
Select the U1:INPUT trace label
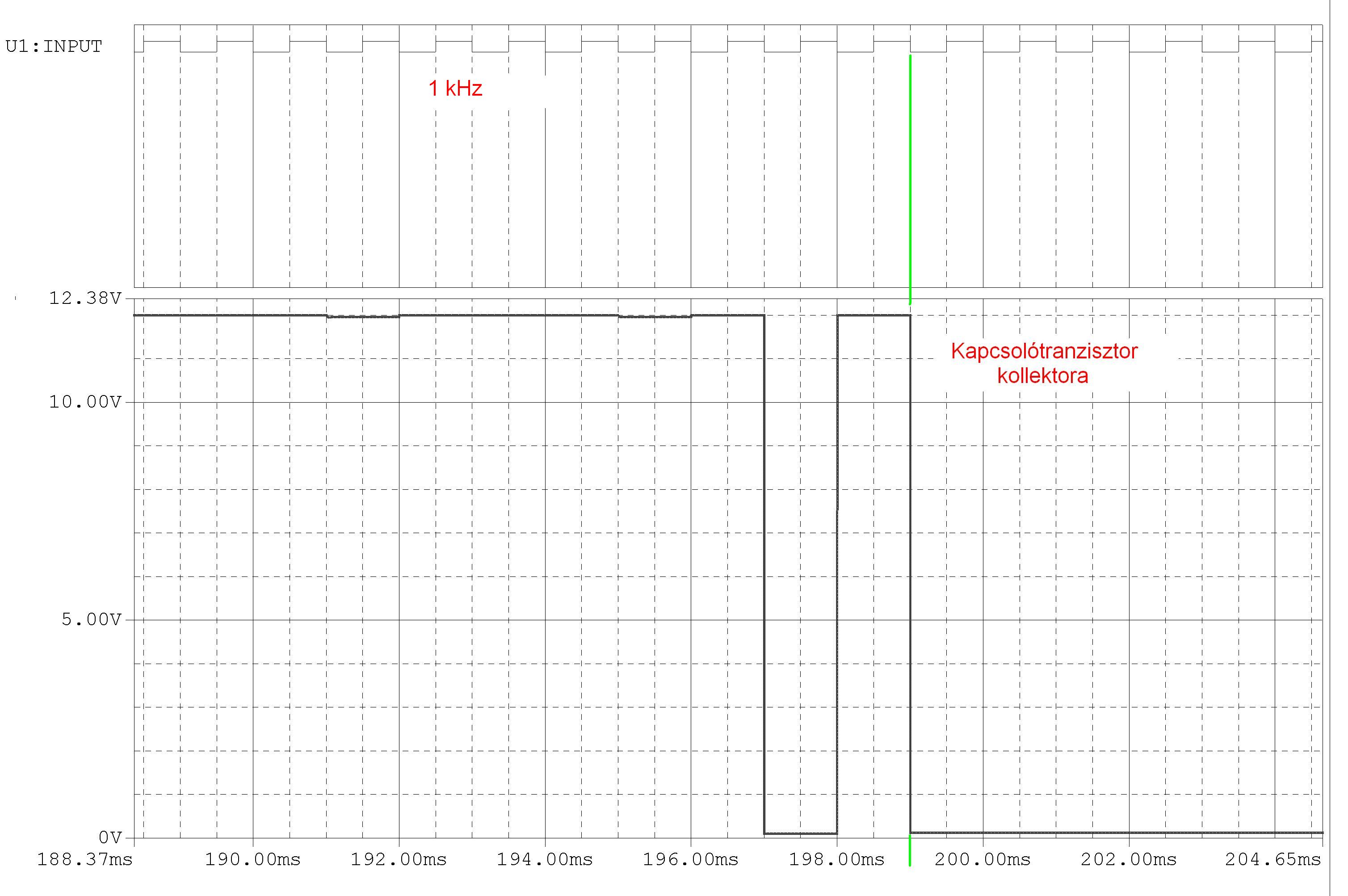click(54, 46)
